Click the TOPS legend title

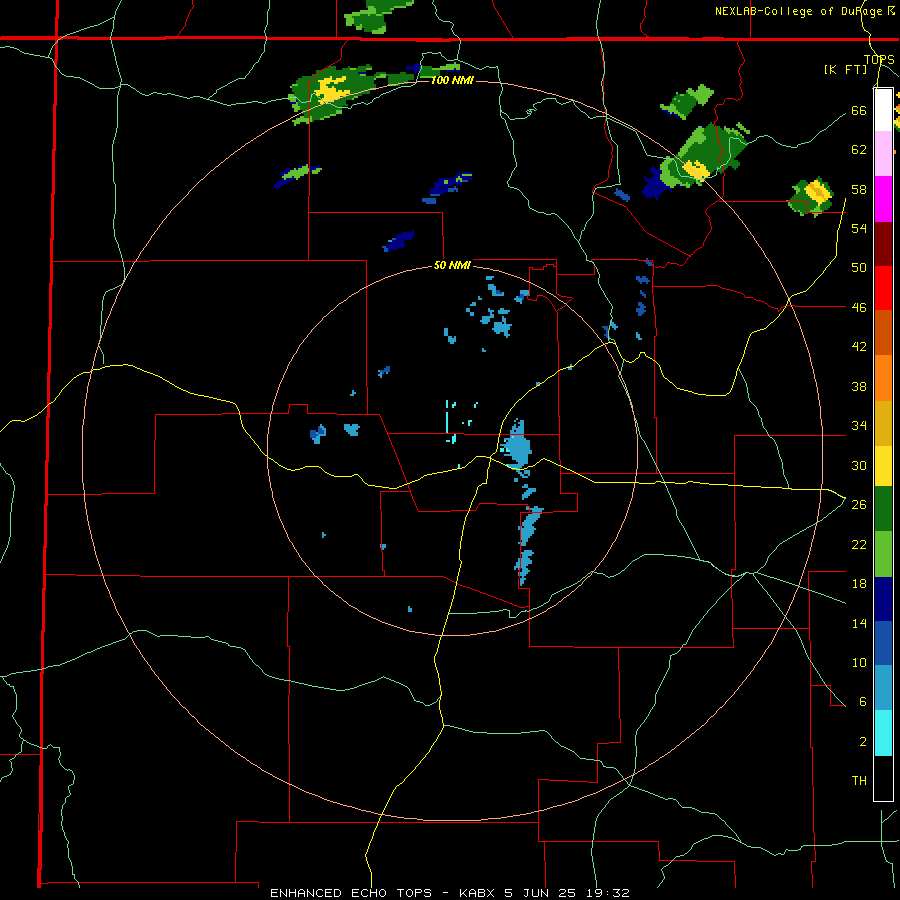879,60
